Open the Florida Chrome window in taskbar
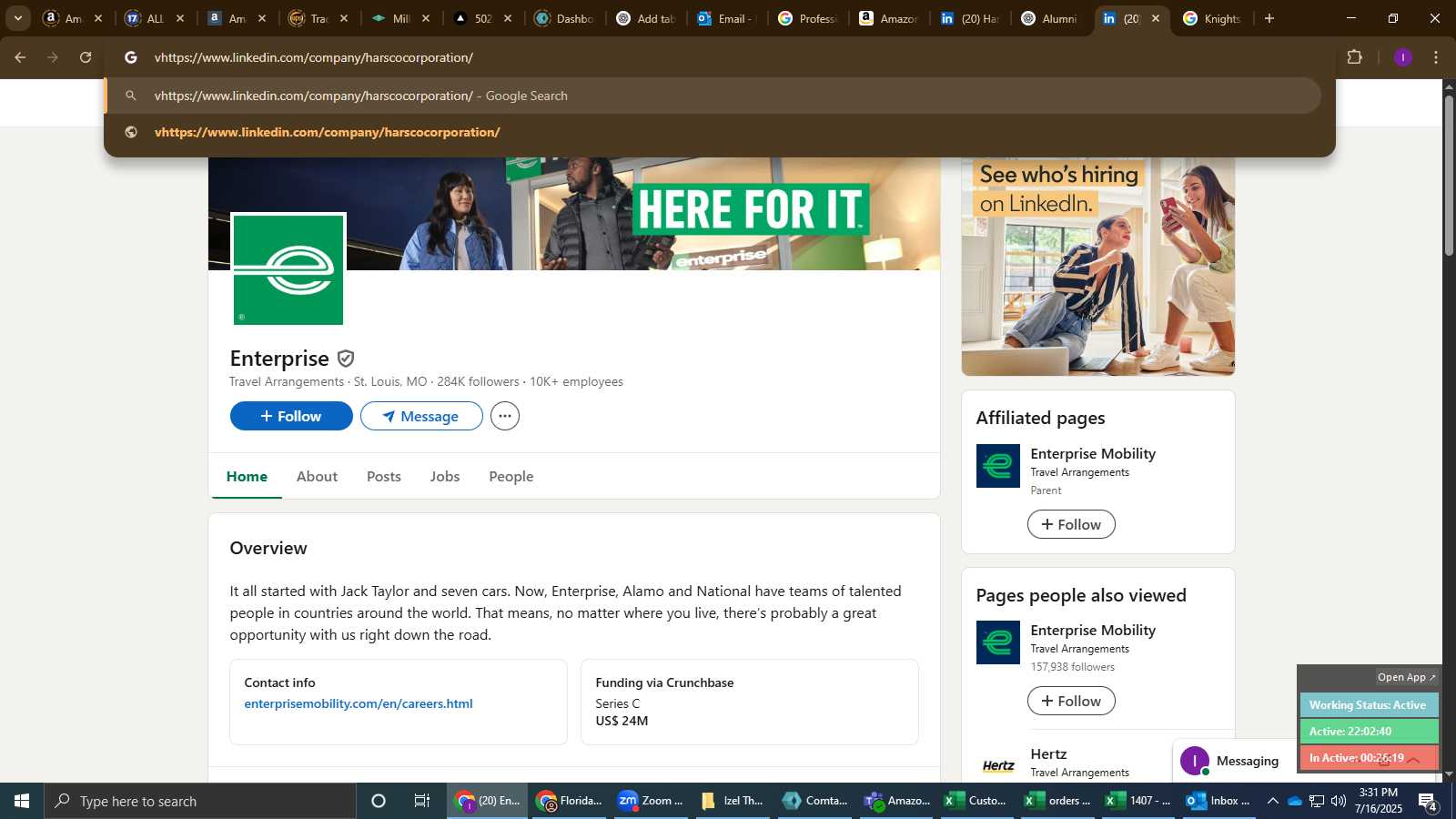This screenshot has height=819, width=1456. [569, 801]
